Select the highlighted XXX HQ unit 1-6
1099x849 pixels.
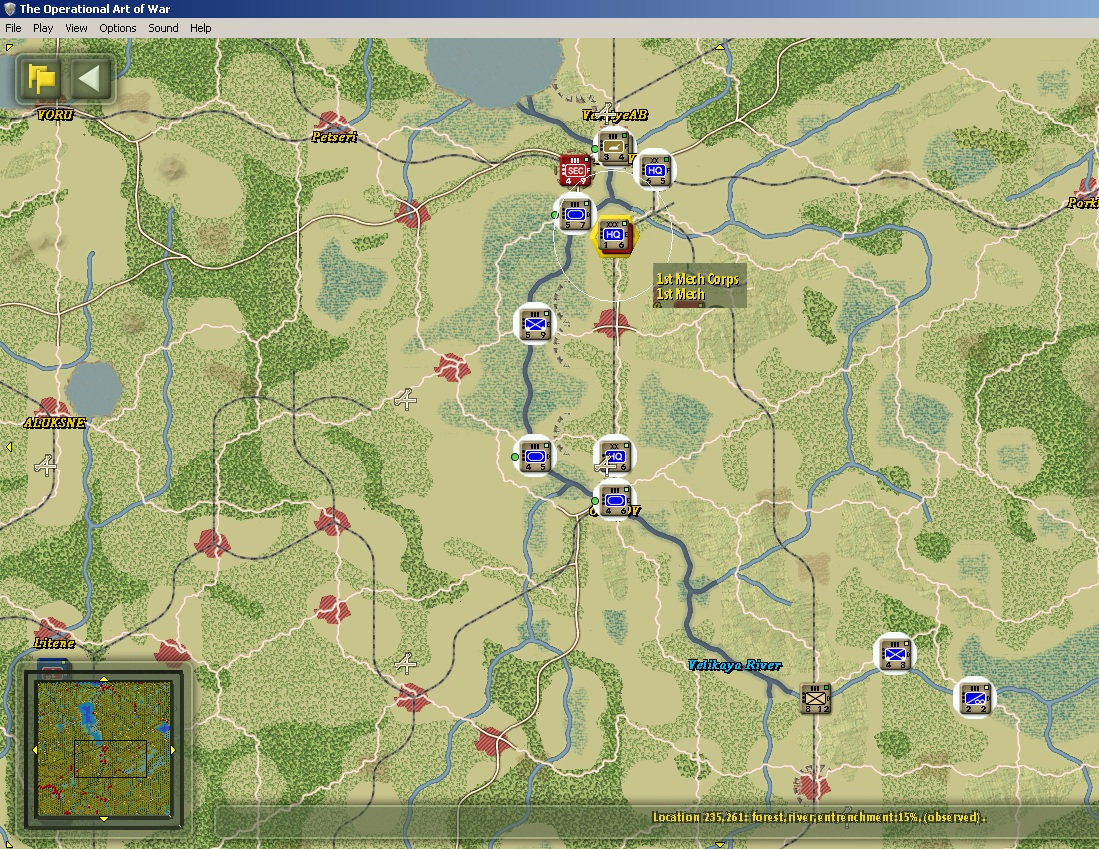click(x=613, y=236)
